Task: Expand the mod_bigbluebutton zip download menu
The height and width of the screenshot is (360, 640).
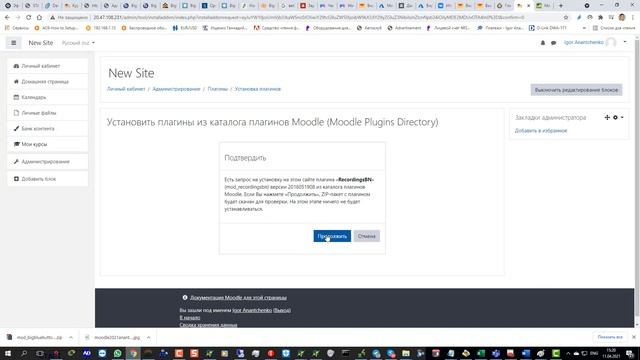Action: 71,338
